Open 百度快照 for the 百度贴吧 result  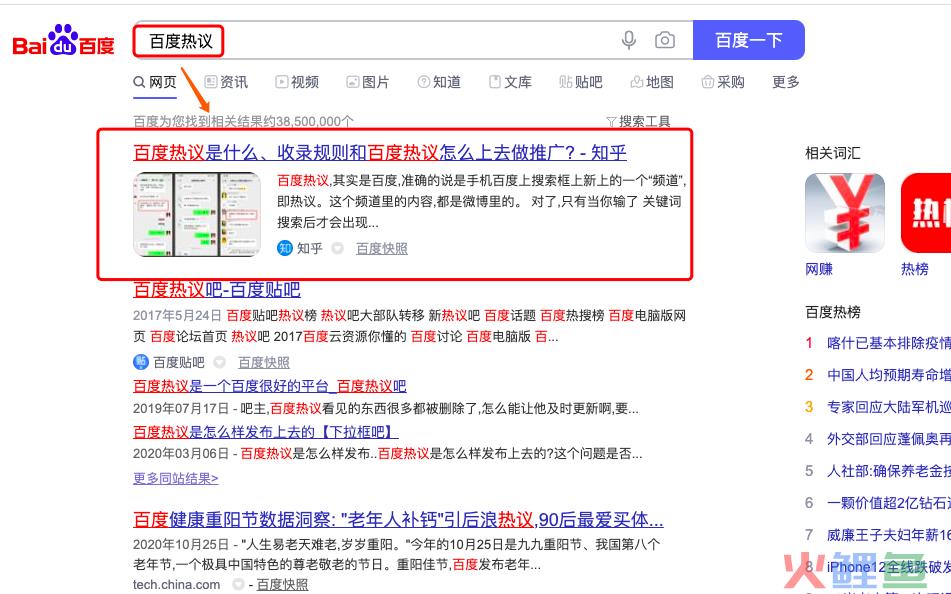click(264, 363)
